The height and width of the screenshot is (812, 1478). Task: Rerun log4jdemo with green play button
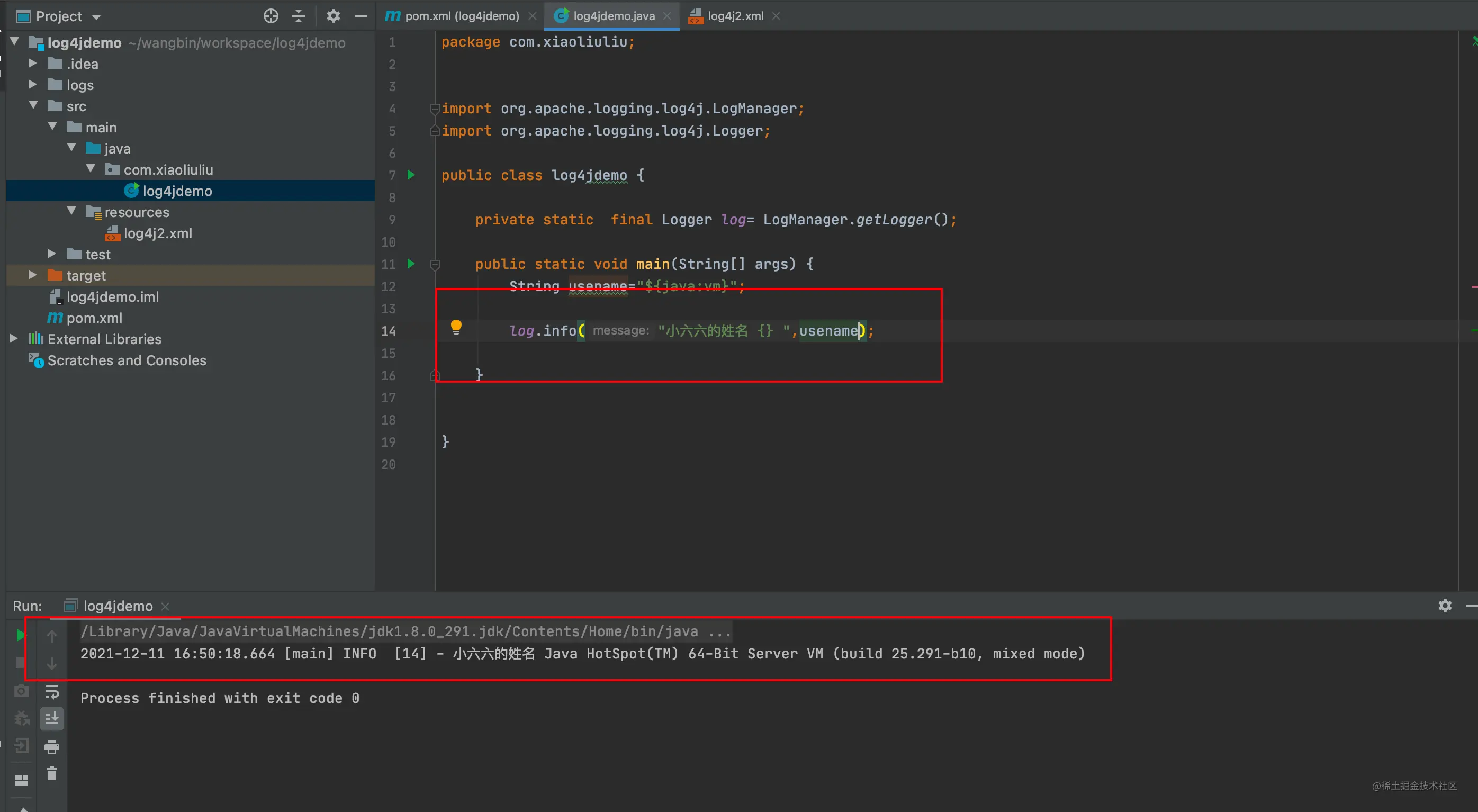click(21, 635)
